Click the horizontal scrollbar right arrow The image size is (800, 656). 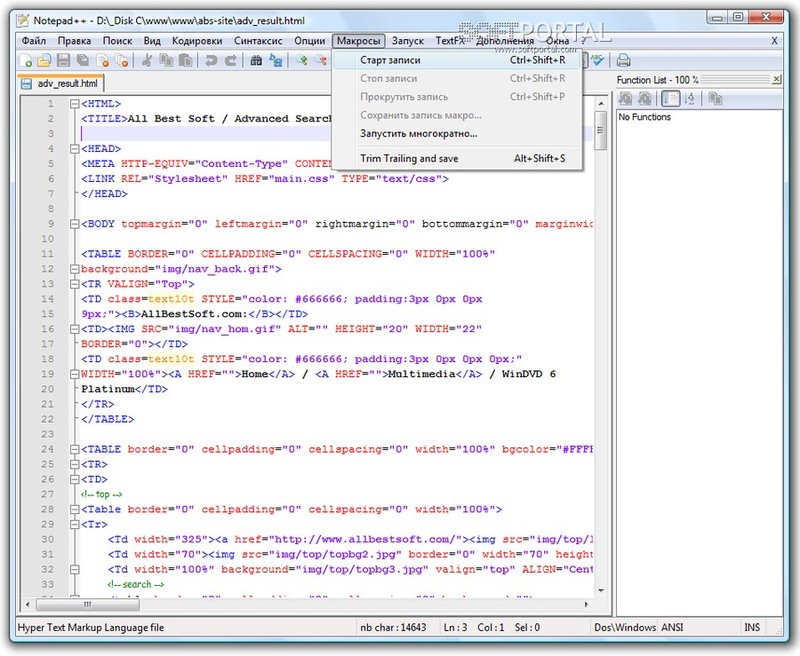587,604
